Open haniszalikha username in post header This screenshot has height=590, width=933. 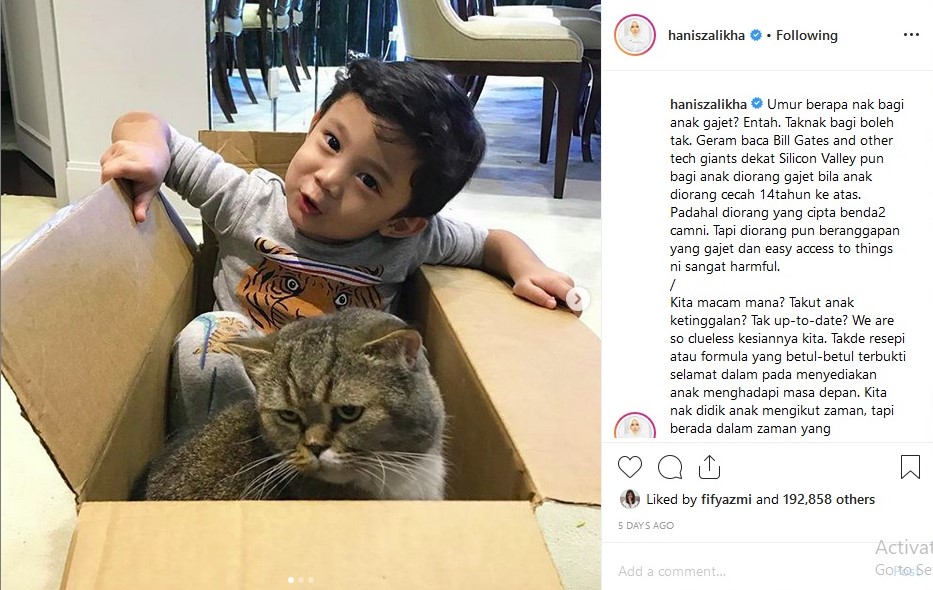[706, 36]
